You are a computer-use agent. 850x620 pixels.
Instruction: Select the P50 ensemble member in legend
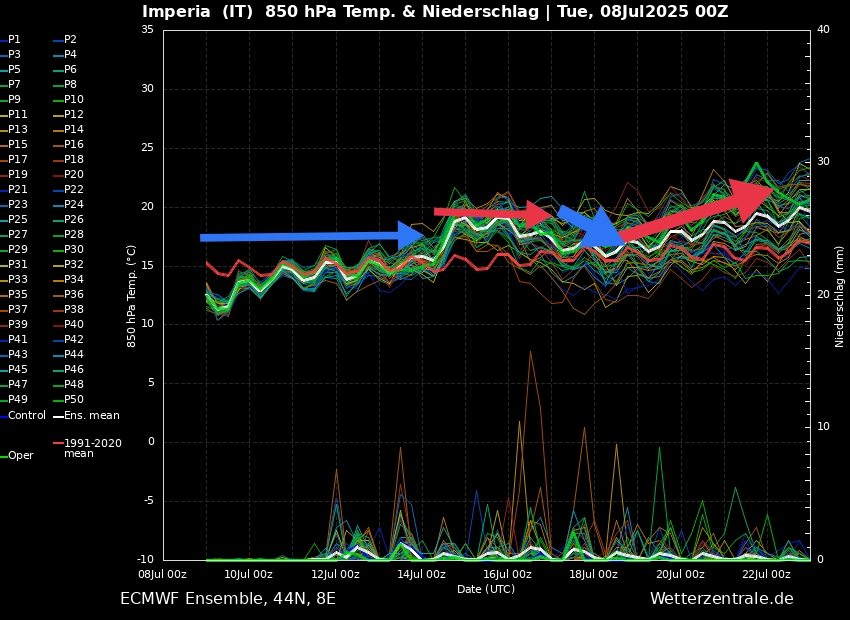pyautogui.click(x=74, y=399)
